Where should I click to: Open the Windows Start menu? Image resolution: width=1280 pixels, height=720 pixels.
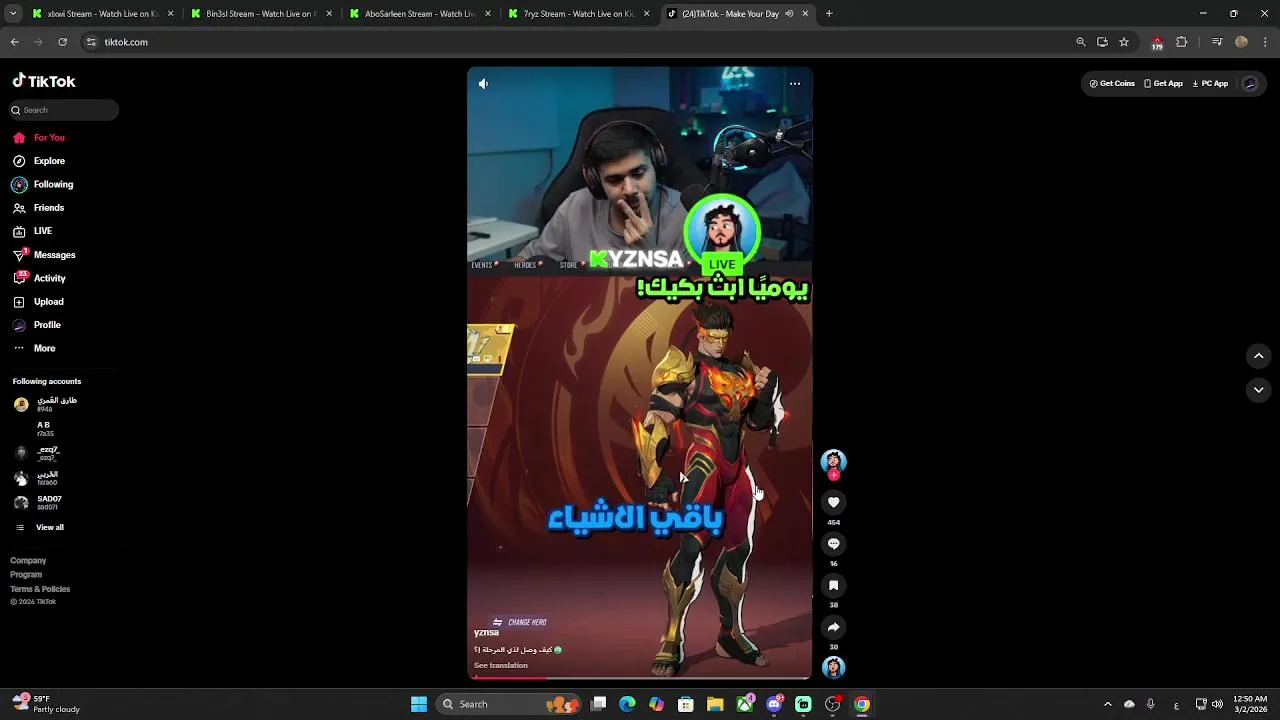[x=419, y=704]
